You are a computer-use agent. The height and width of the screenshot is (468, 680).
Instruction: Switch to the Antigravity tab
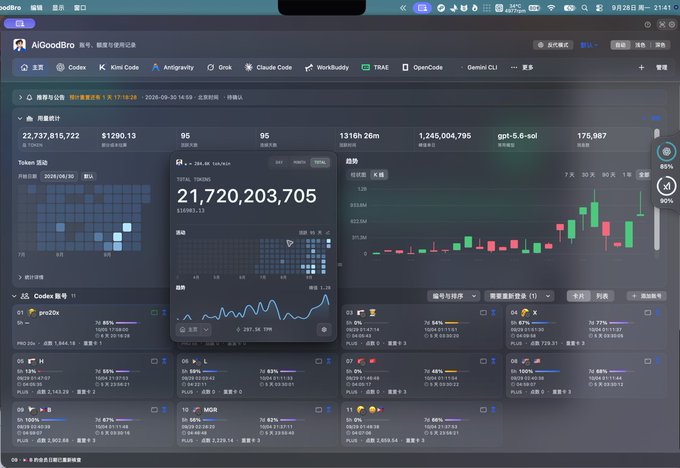[173, 67]
